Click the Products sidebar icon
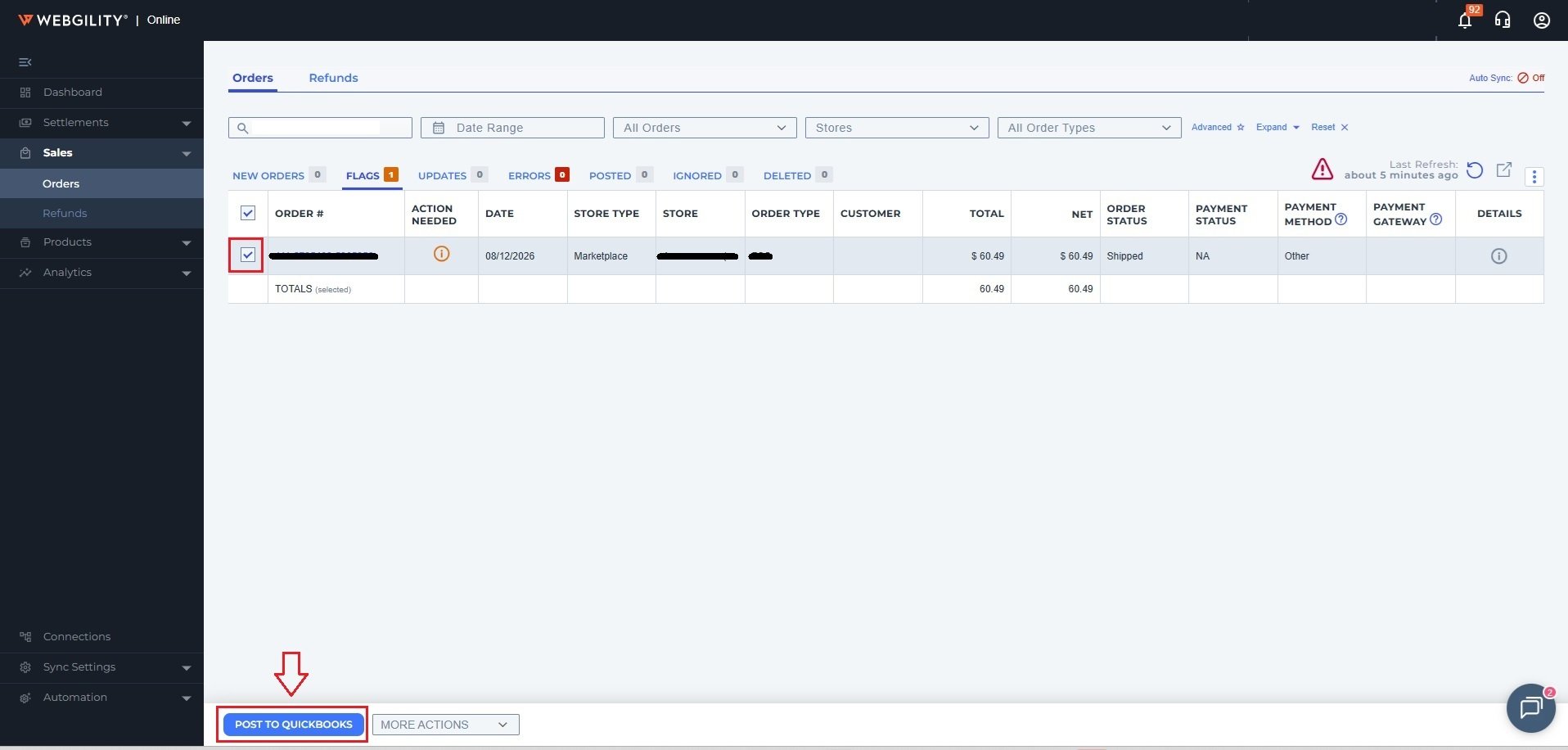 pyautogui.click(x=25, y=242)
